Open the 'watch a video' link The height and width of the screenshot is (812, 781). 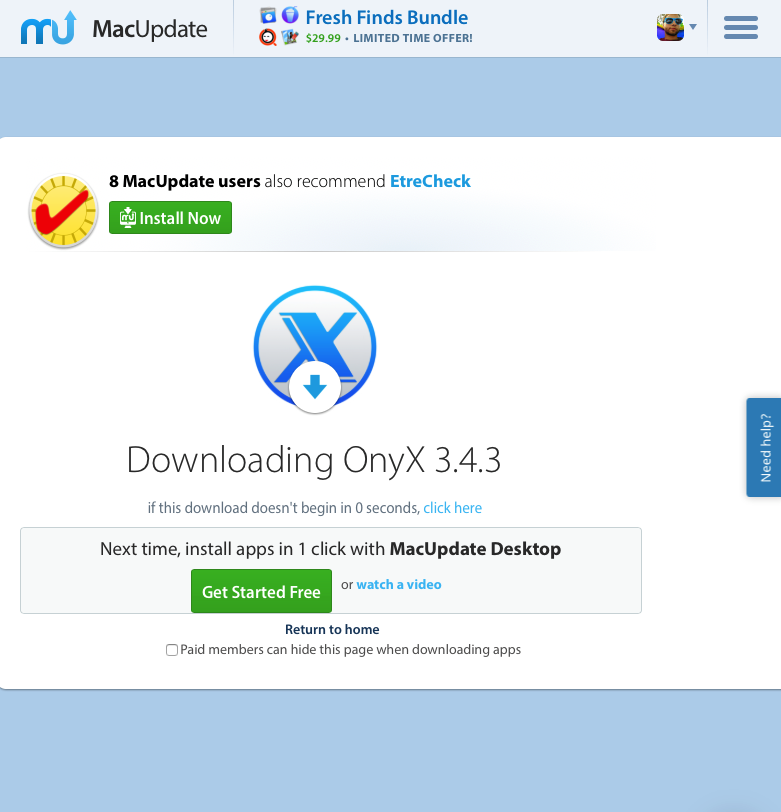coord(399,585)
